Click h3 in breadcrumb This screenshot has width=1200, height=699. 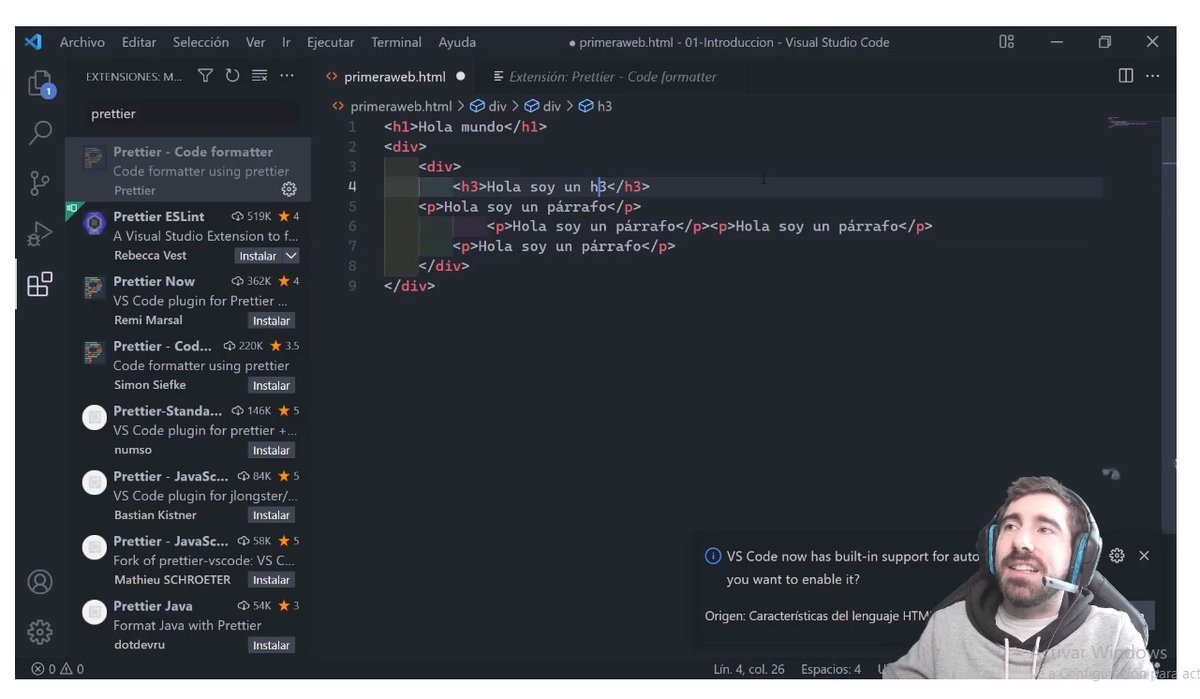pyautogui.click(x=596, y=106)
